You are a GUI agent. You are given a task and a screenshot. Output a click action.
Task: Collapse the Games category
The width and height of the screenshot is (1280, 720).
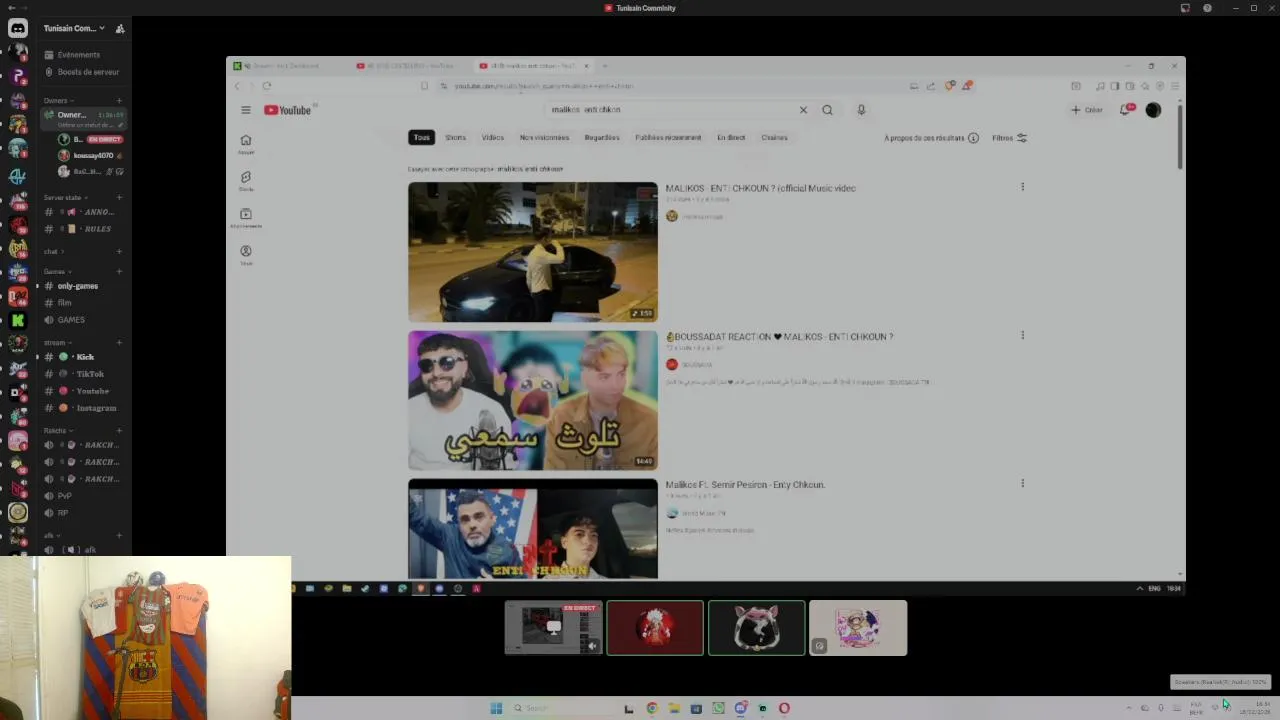57,271
